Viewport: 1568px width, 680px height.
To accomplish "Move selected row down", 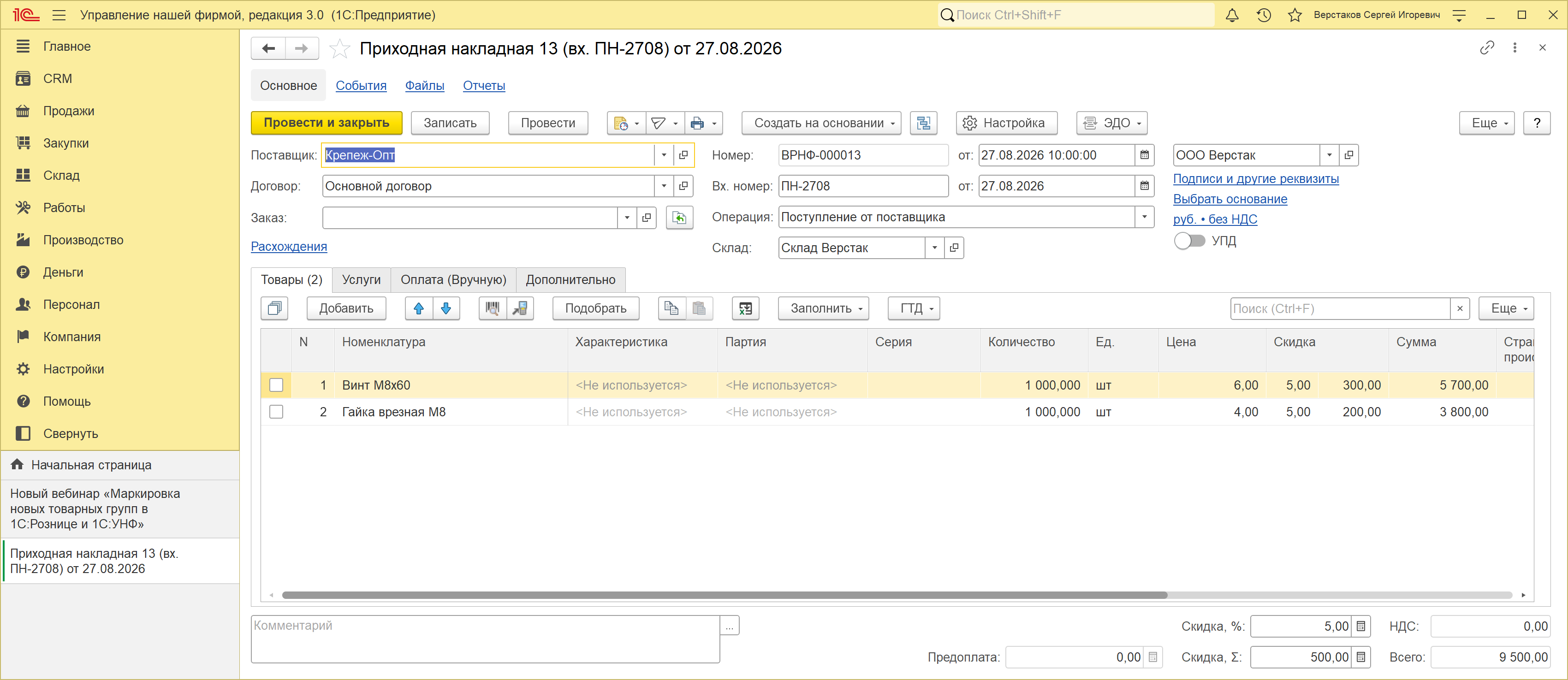I will pyautogui.click(x=446, y=308).
